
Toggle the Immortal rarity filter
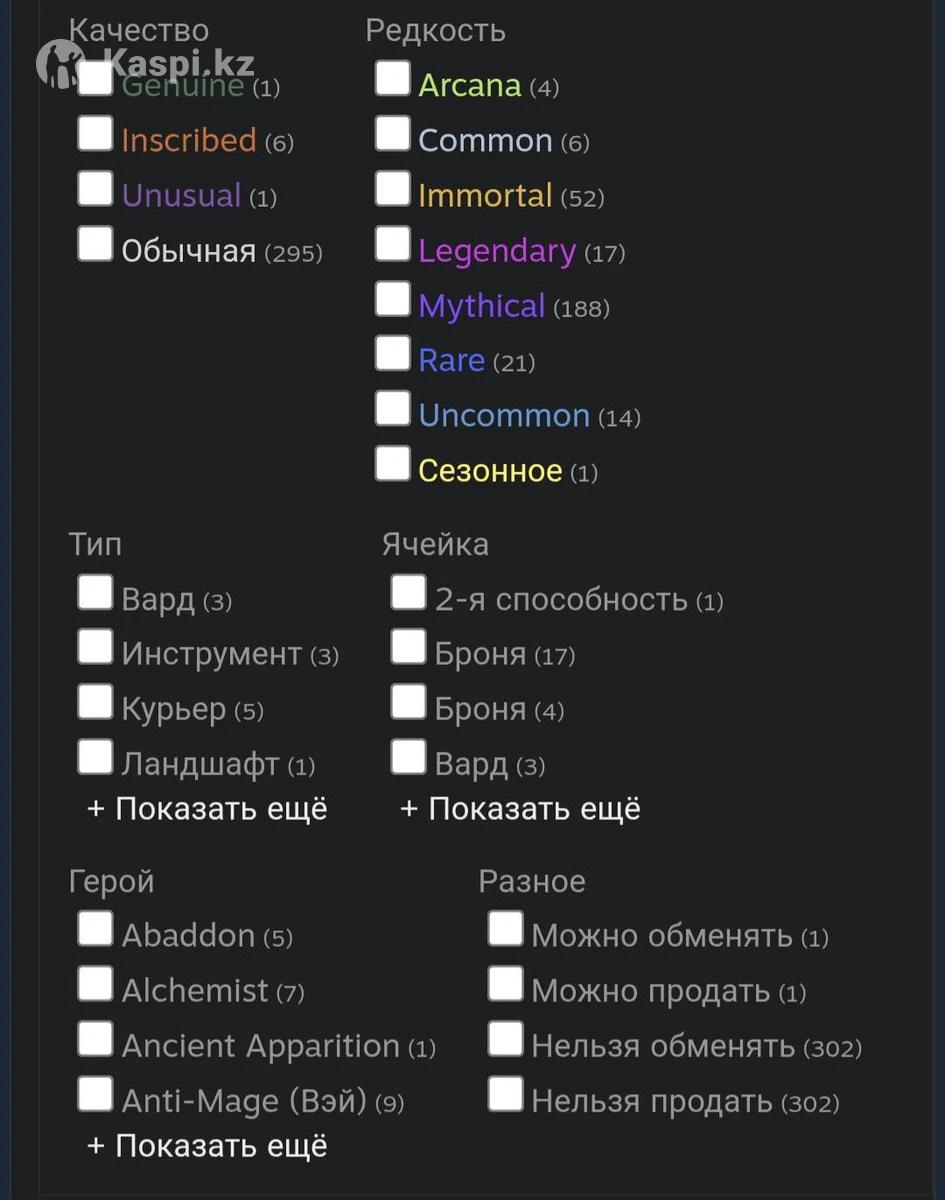[392, 188]
